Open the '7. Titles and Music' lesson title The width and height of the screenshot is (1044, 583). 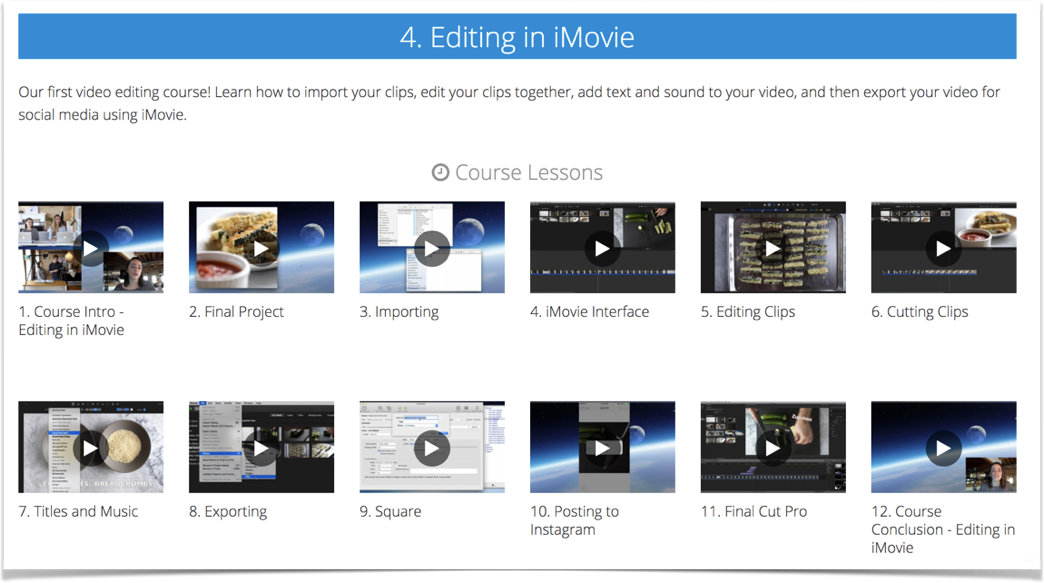click(78, 512)
